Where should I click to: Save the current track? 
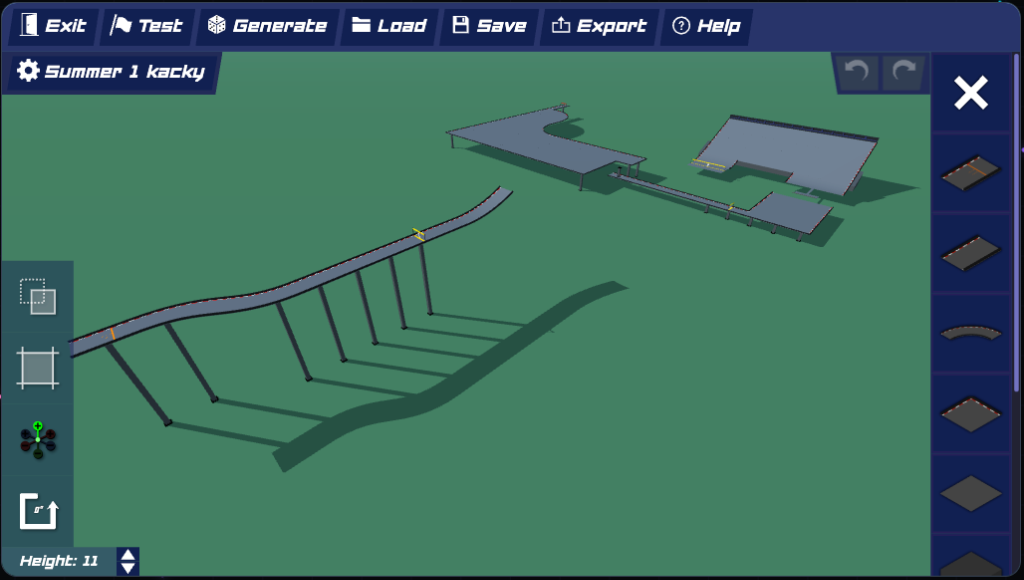(x=489, y=26)
